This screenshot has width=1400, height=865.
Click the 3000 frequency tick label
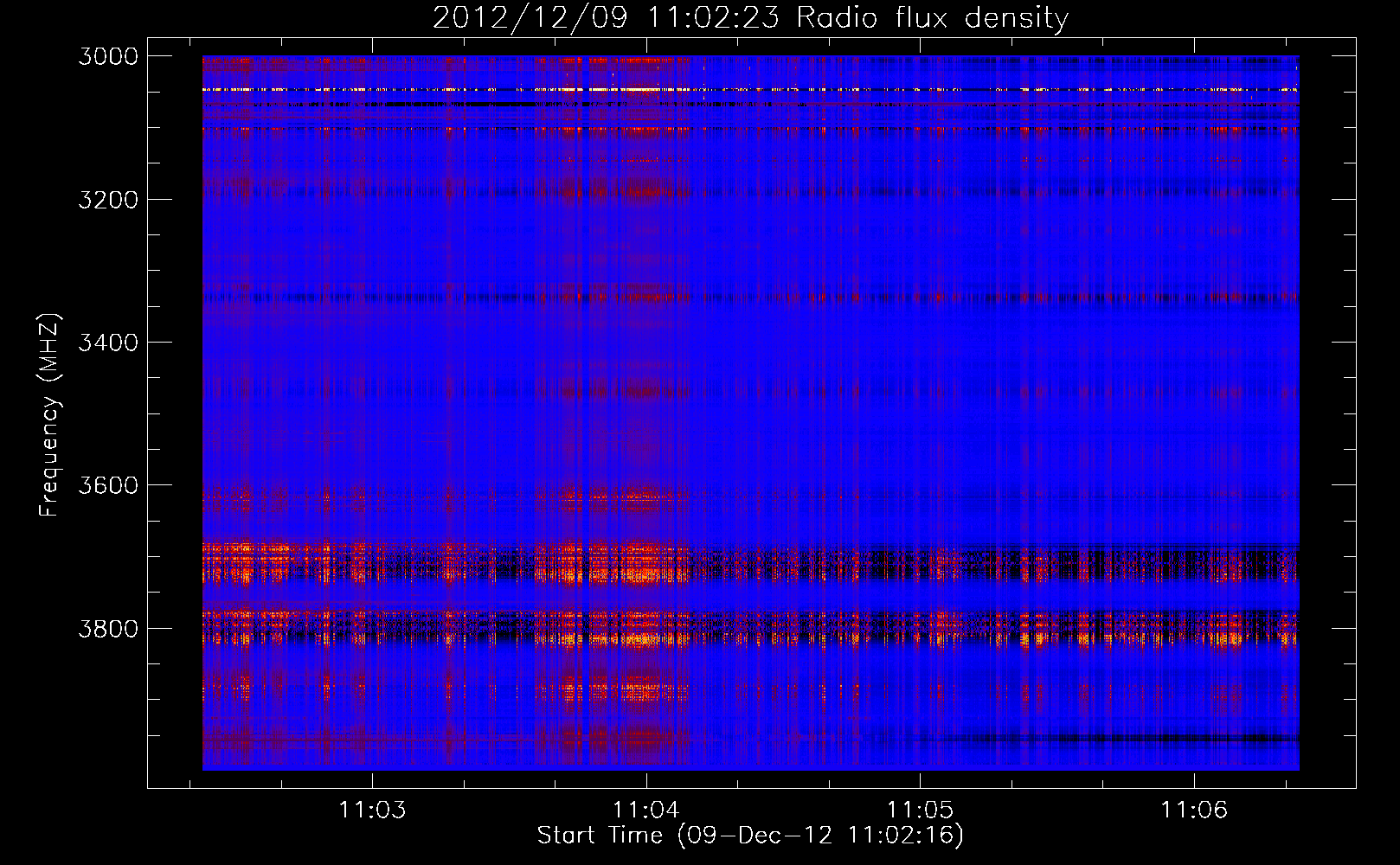click(108, 56)
